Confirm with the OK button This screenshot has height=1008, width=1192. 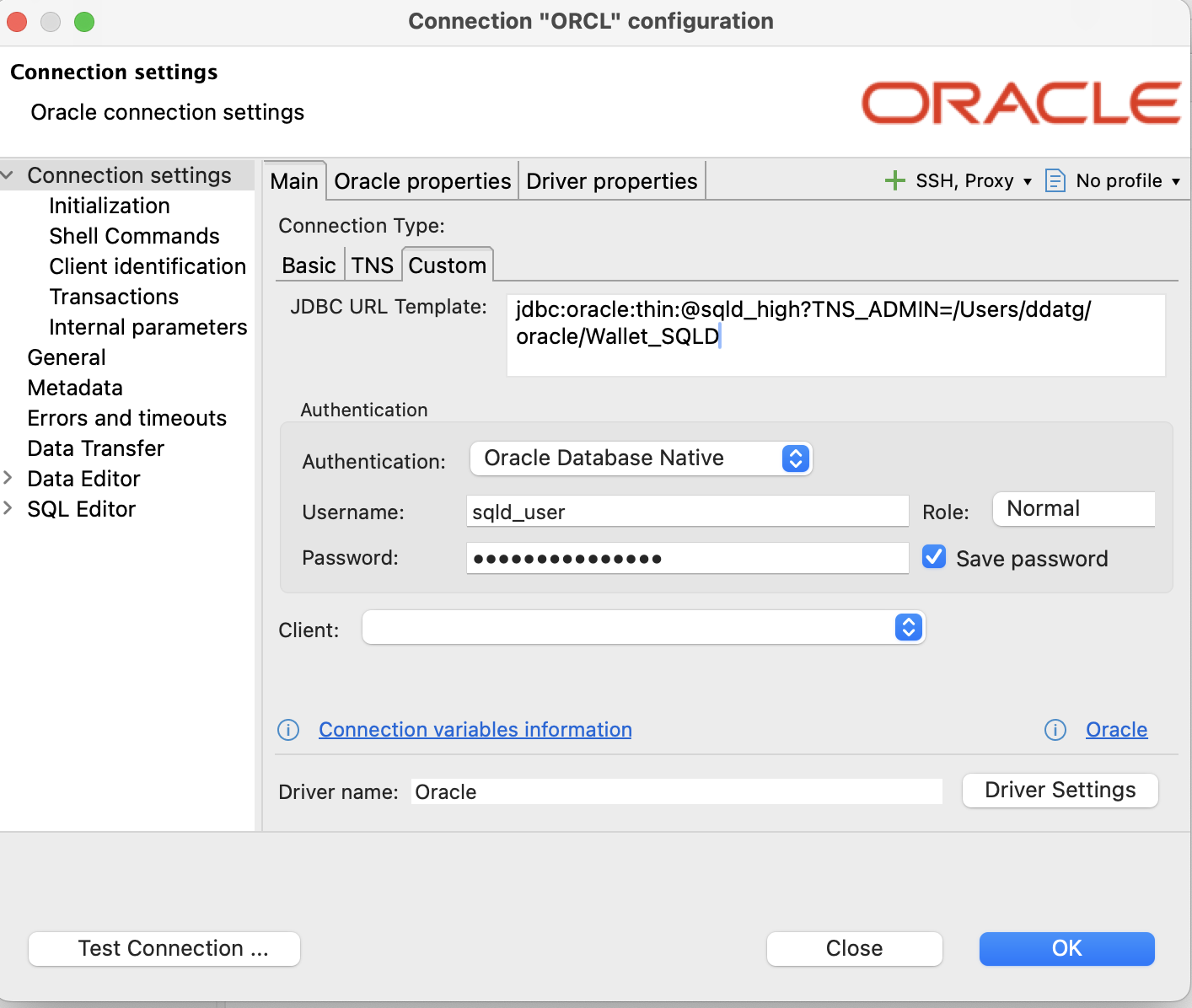[x=1067, y=949]
